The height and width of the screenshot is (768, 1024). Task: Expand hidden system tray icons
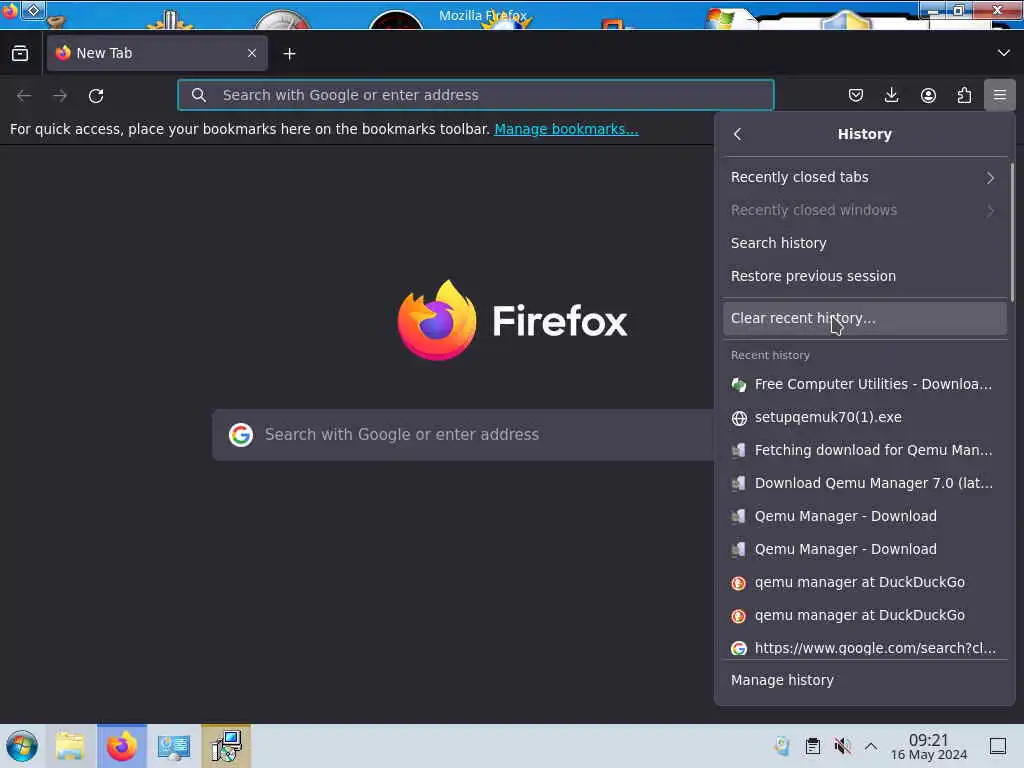pos(871,746)
